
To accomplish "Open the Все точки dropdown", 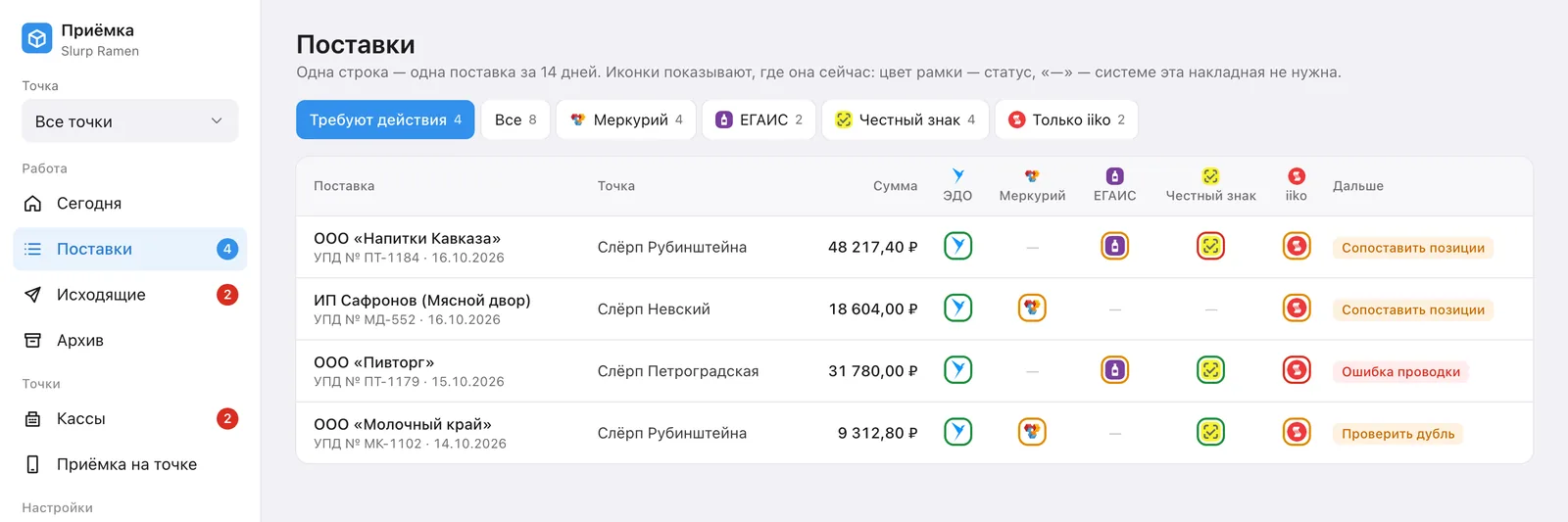I will coord(129,120).
